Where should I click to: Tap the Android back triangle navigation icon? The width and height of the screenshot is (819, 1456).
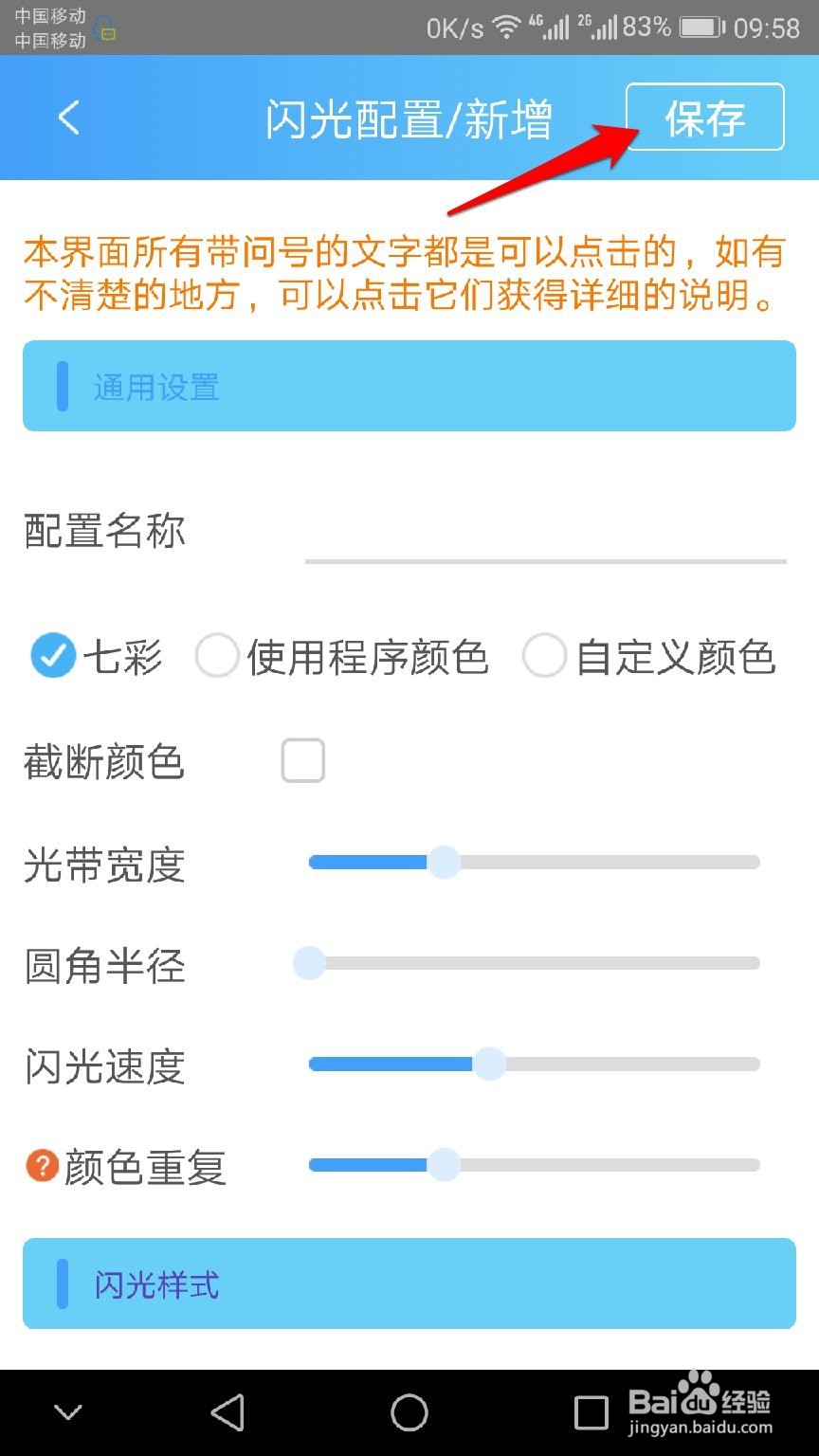227,1412
